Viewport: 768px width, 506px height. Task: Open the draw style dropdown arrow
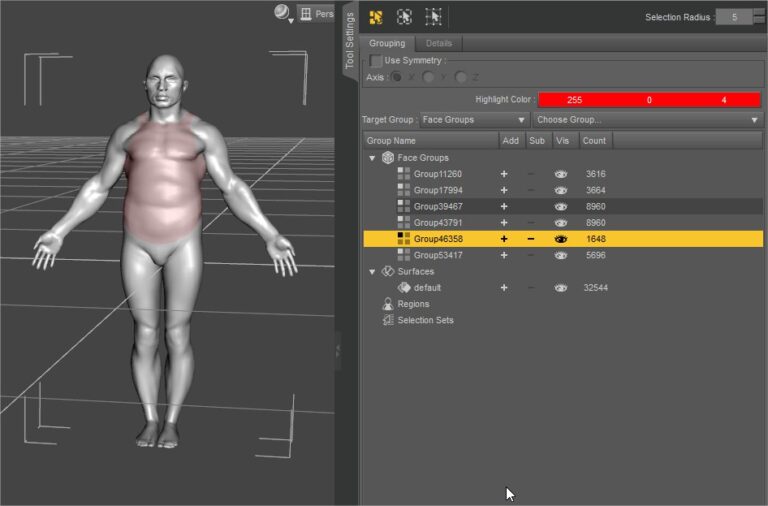(291, 21)
